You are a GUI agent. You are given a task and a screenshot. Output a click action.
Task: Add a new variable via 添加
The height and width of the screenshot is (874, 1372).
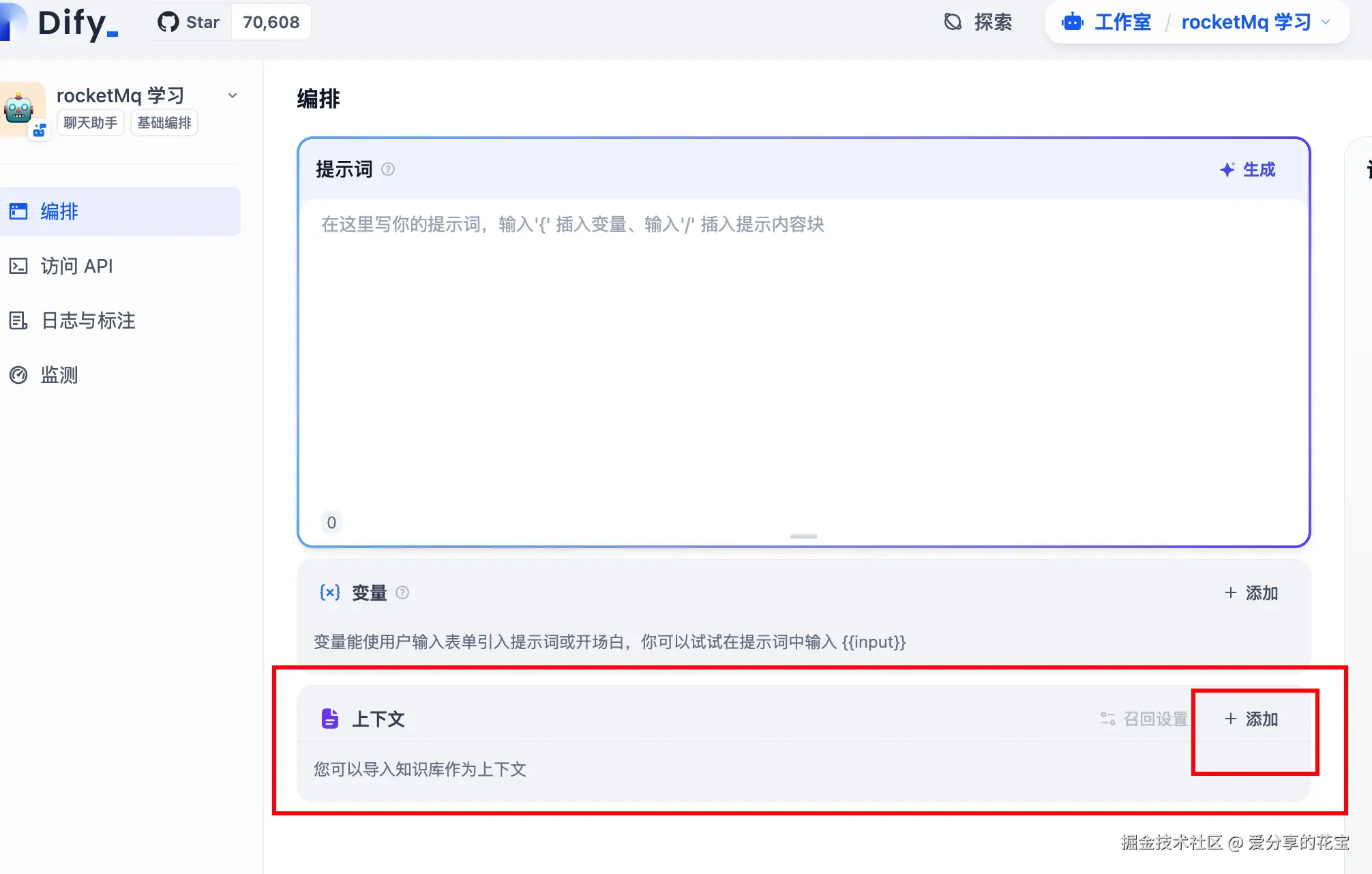click(x=1251, y=592)
